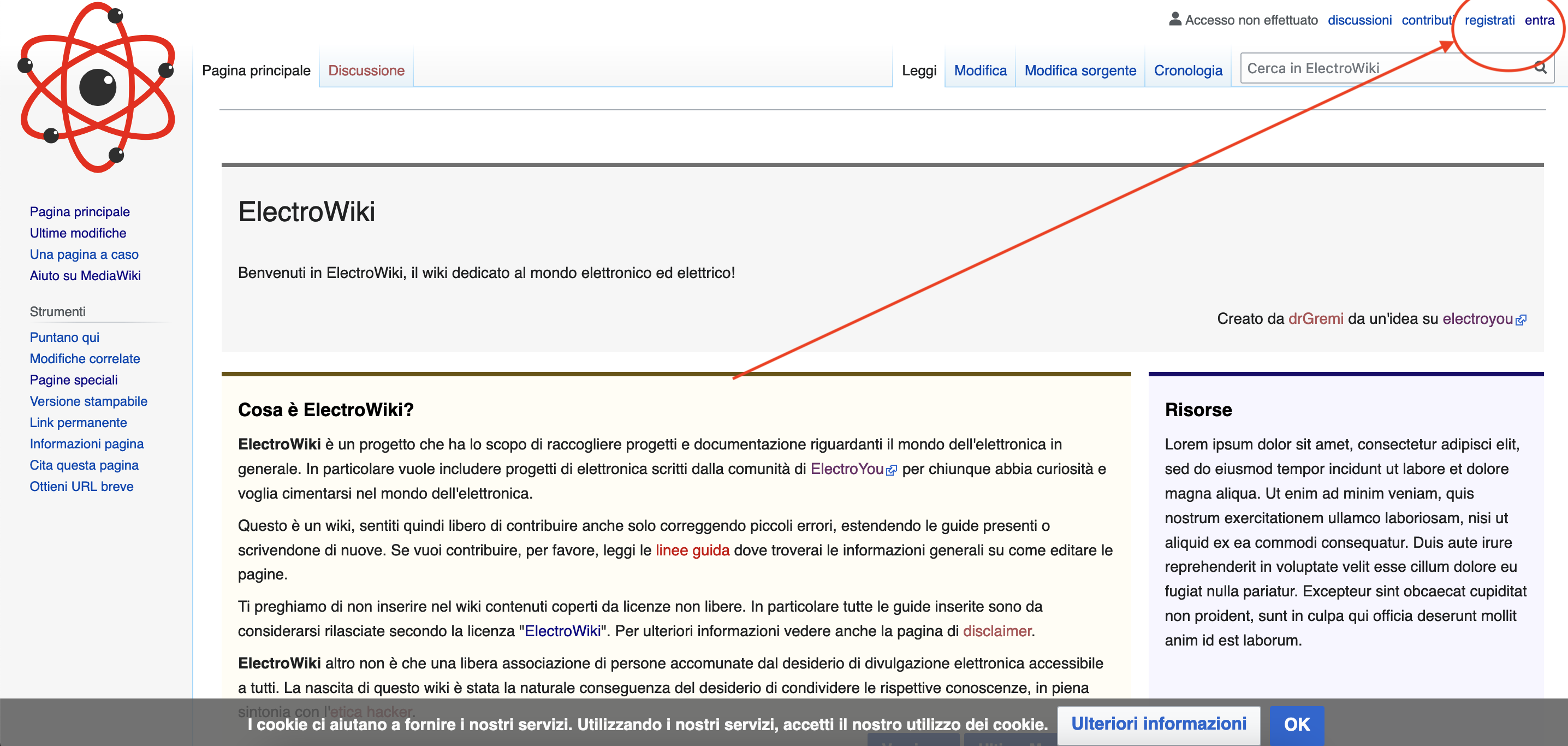Click the Ulteriori informazioni button

(1159, 724)
